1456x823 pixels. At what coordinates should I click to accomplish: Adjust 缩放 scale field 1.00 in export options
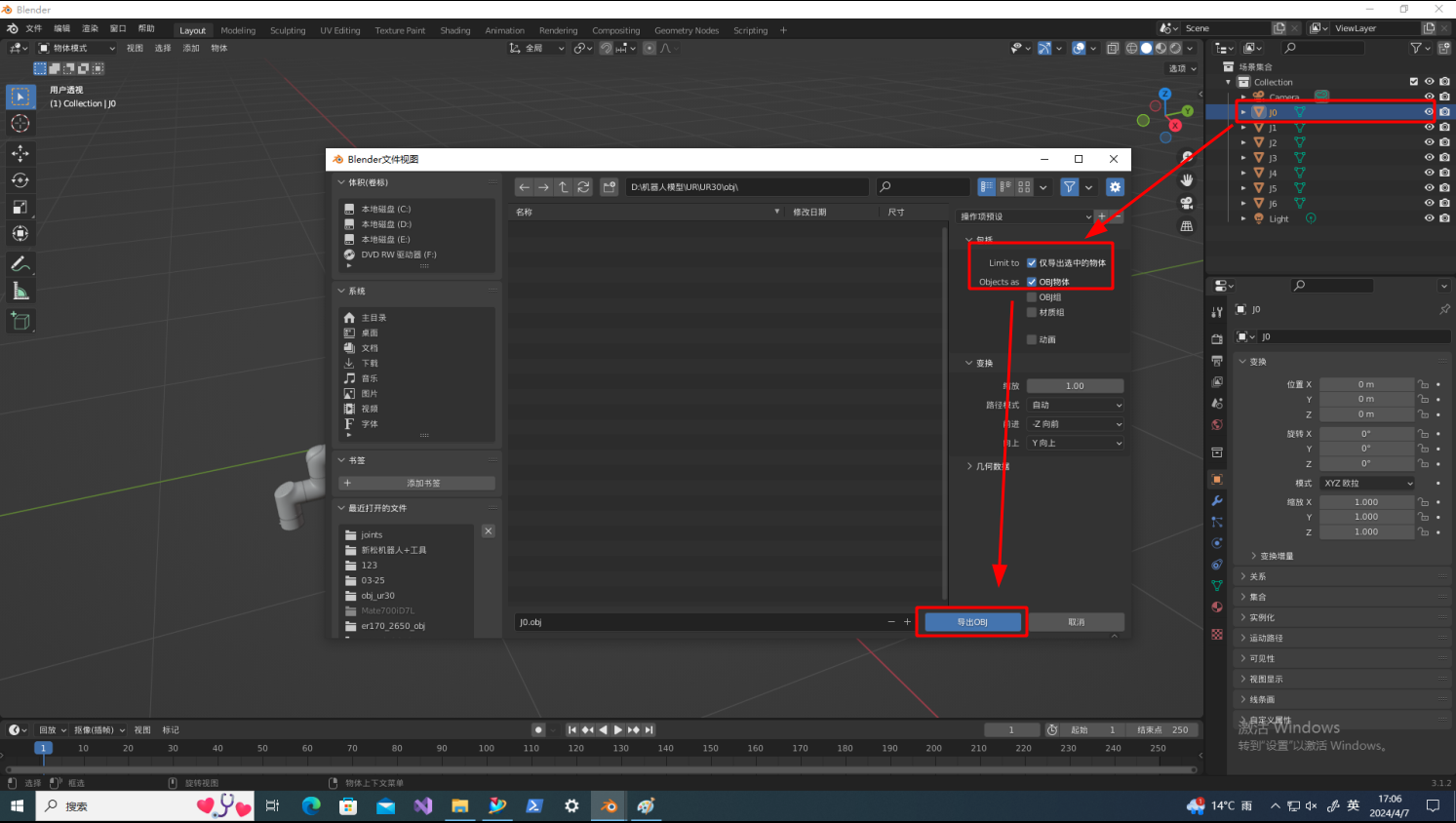coord(1076,386)
